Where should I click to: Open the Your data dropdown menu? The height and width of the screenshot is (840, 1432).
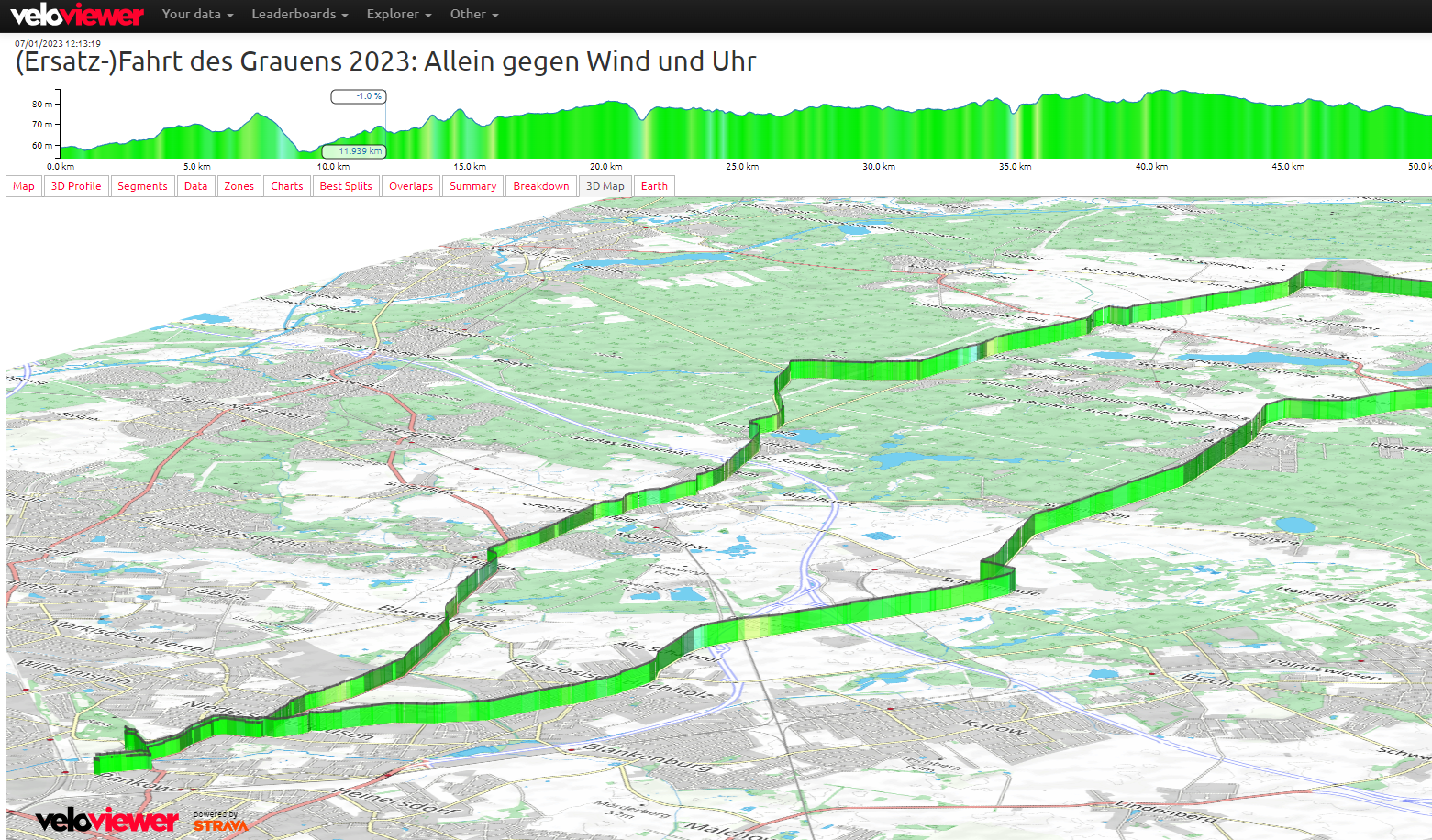click(x=197, y=15)
